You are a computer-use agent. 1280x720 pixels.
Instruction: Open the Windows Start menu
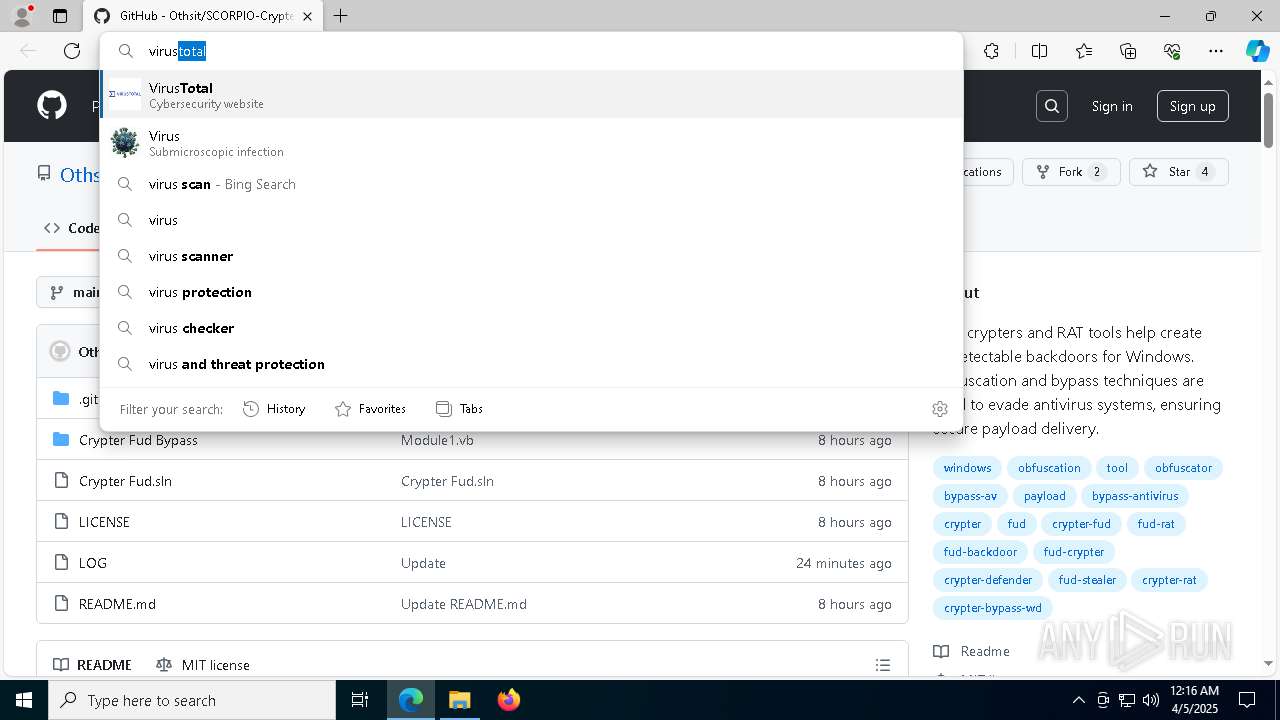coord(24,700)
